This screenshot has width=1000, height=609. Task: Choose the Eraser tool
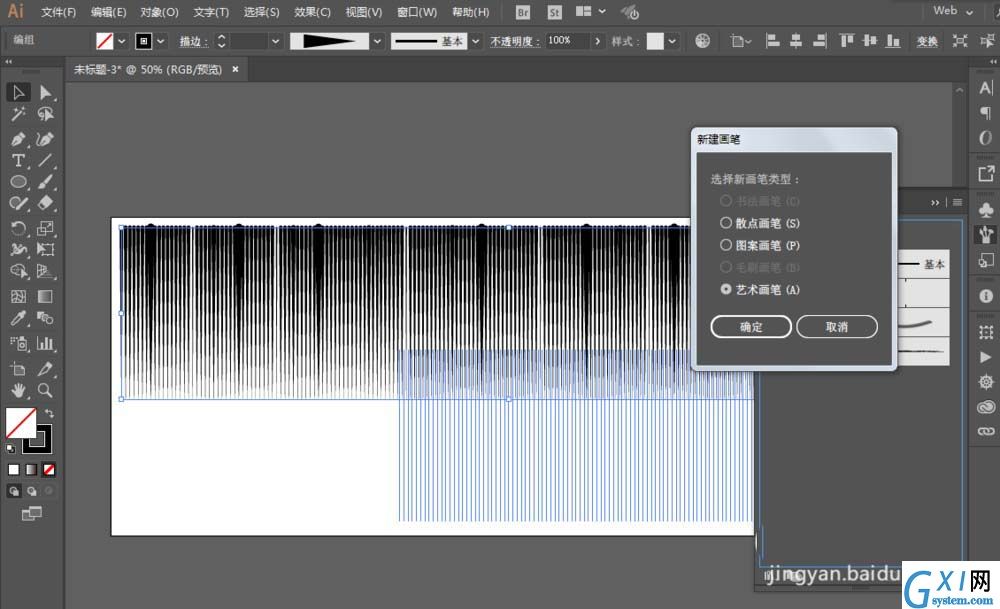coord(45,203)
